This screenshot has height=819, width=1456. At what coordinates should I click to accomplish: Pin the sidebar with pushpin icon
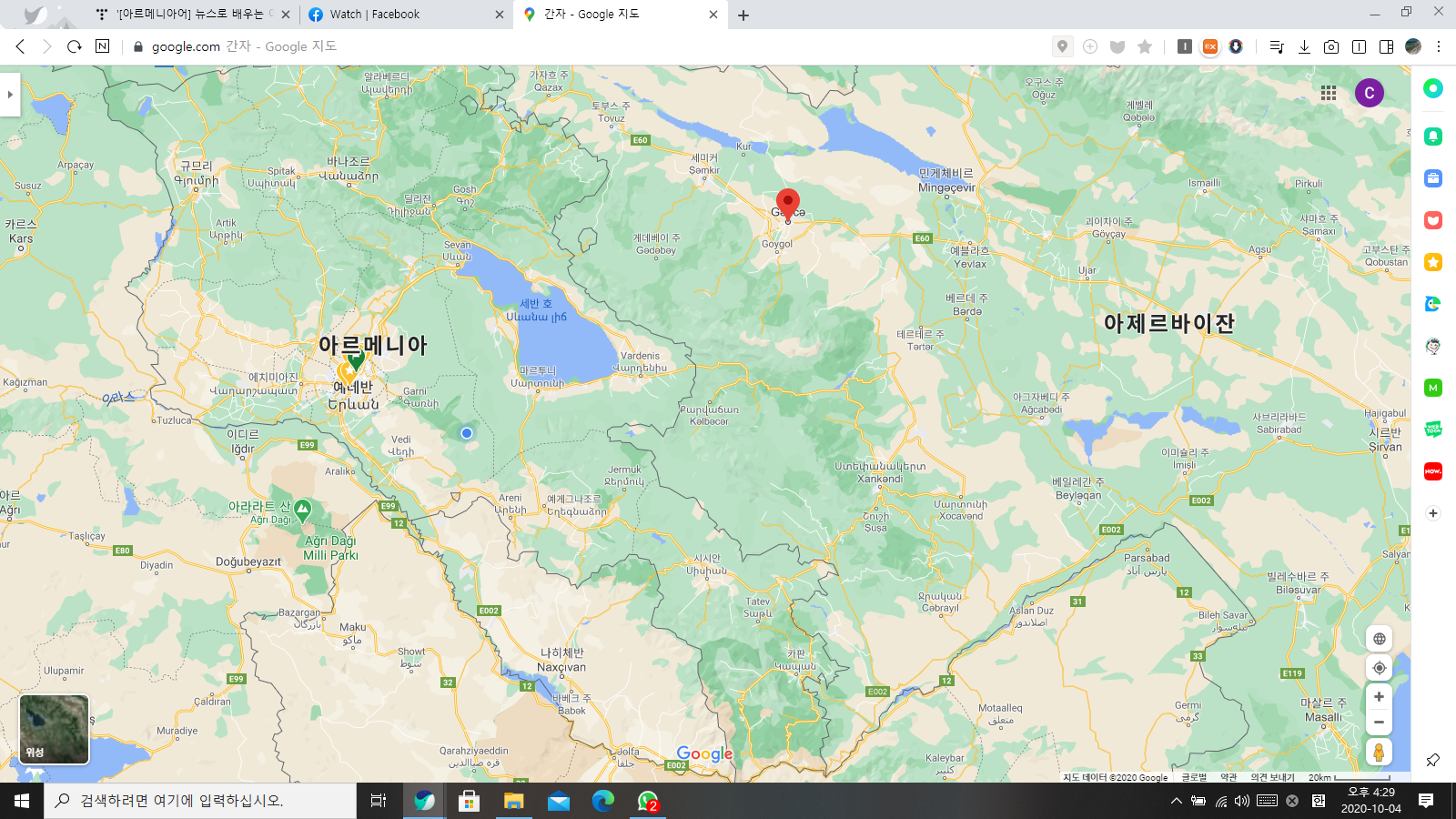pos(1433,760)
